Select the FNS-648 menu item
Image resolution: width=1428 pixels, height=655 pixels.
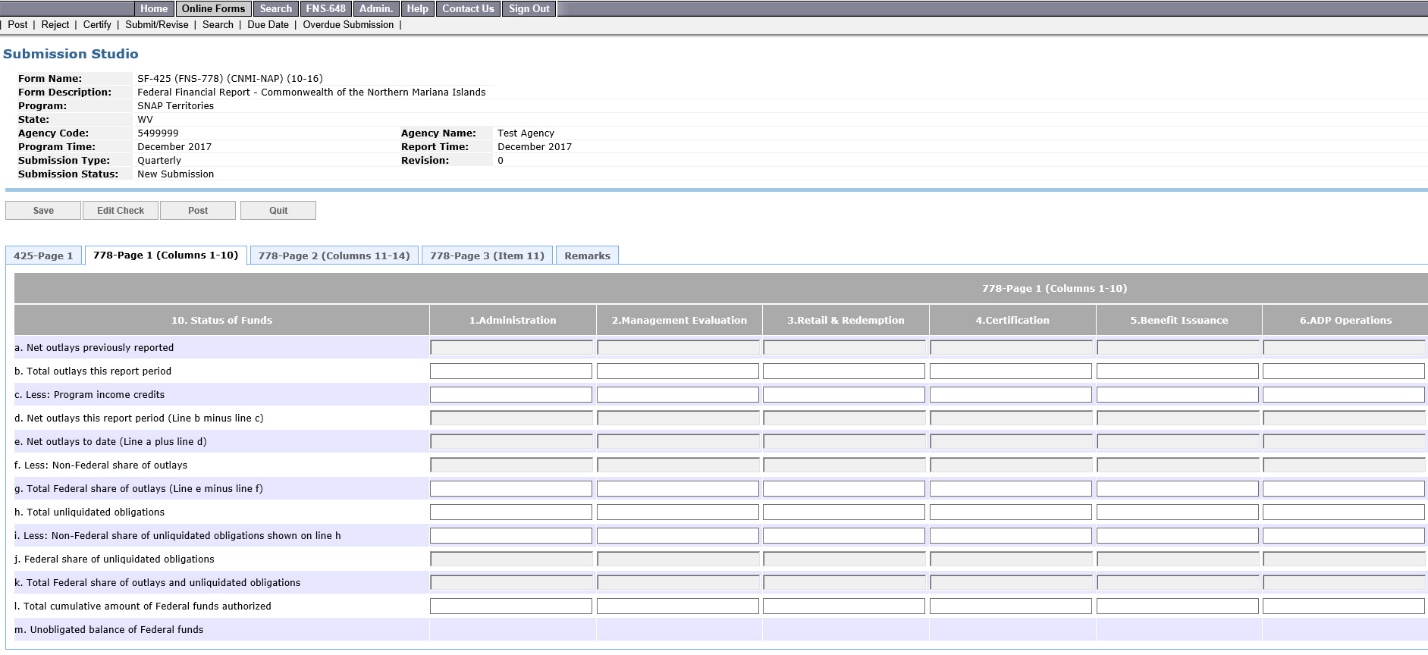[x=325, y=9]
